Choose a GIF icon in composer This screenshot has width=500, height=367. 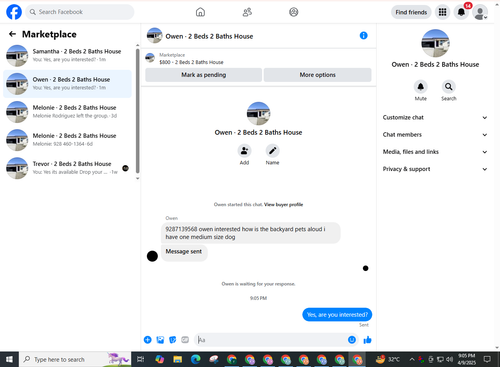coord(185,340)
